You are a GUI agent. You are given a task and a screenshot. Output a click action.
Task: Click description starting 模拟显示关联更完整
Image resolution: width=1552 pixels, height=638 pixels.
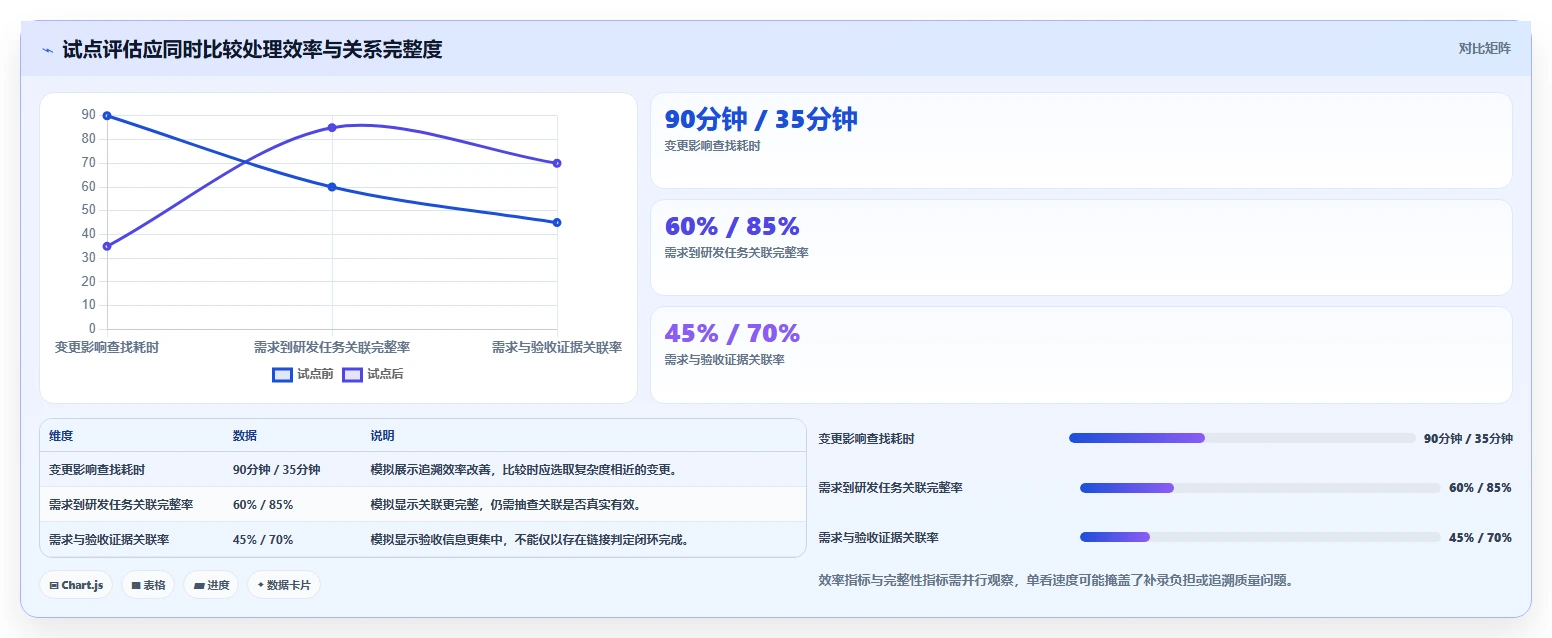505,505
